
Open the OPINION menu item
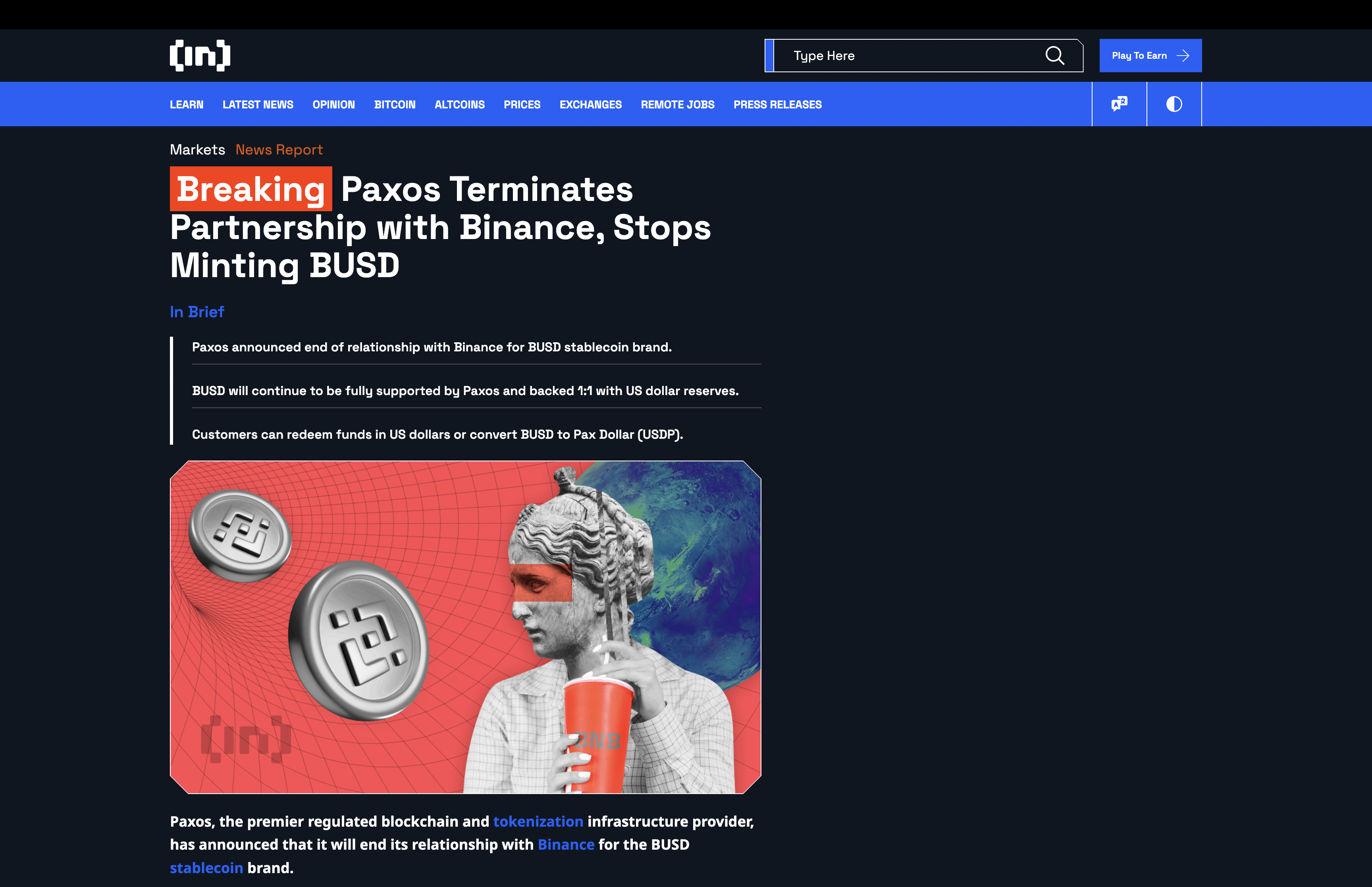click(x=333, y=105)
